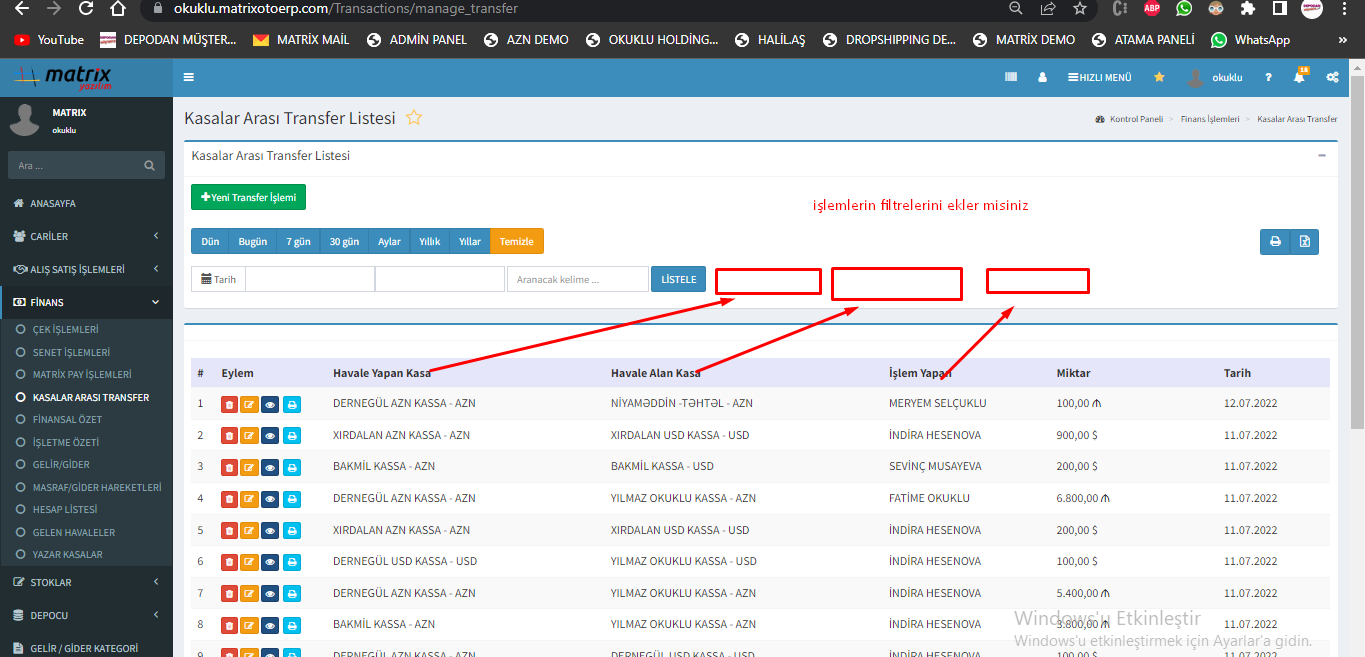Delete transfer row 1 with trash icon

click(229, 404)
